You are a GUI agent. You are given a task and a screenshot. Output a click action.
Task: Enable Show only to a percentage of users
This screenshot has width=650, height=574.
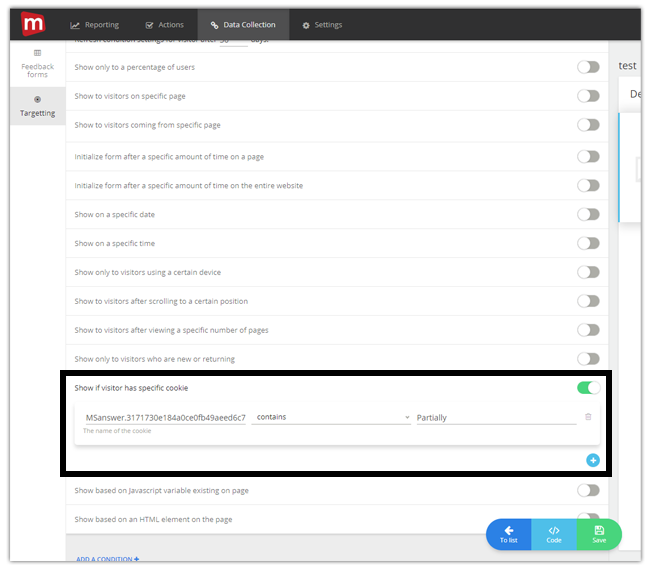(588, 67)
